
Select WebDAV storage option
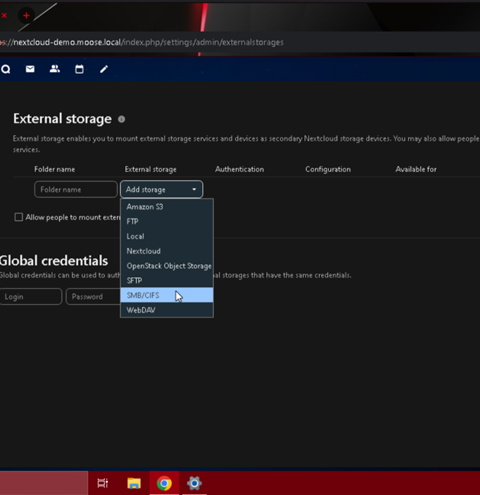coord(167,310)
